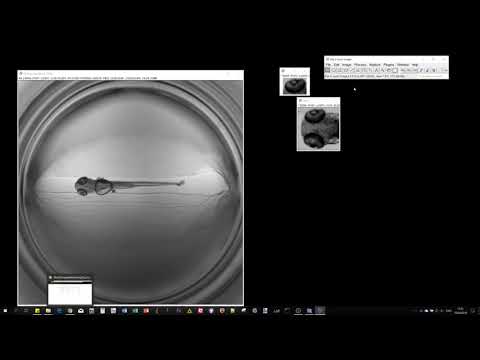
Task: Open the Analyze menu in Fiji
Action: coord(375,65)
